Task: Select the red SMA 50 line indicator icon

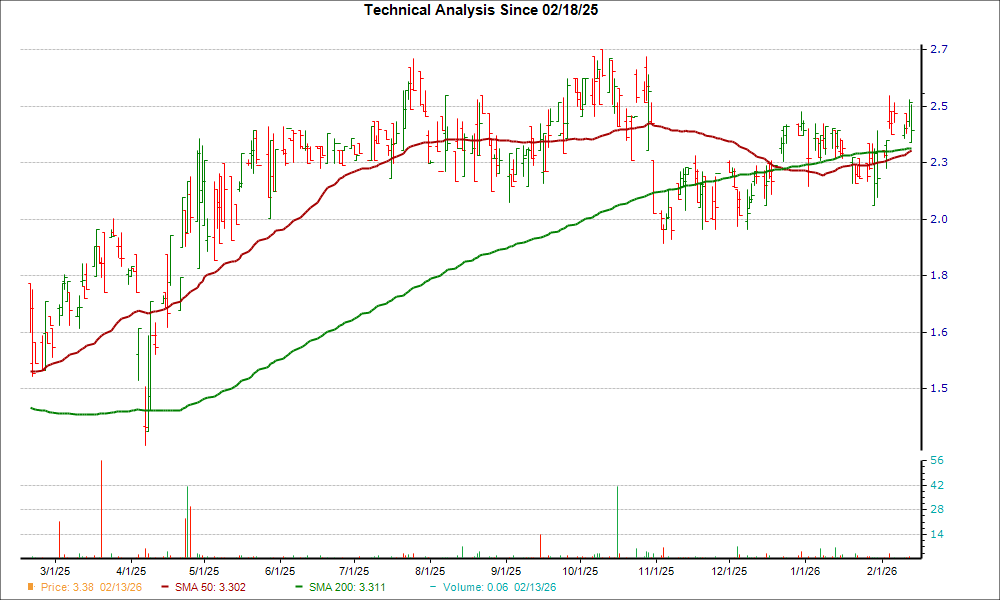Action: [167, 589]
